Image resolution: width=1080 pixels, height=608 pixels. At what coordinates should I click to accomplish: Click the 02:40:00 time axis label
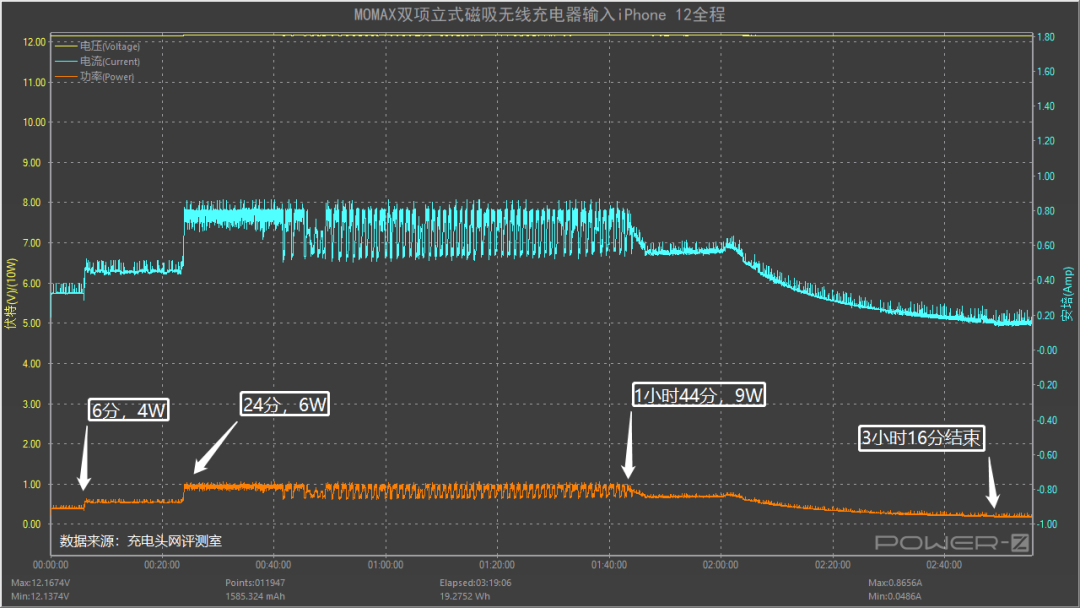944,565
